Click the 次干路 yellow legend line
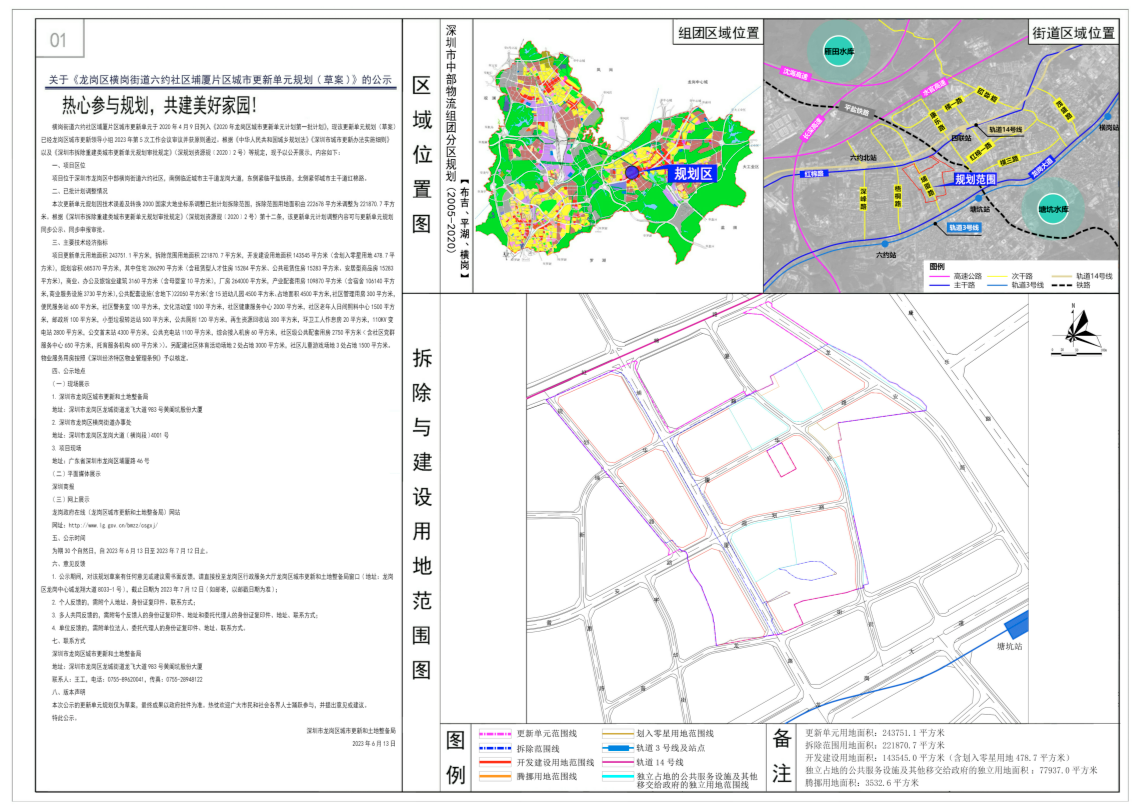This screenshot has height=810, width=1141. [997, 277]
